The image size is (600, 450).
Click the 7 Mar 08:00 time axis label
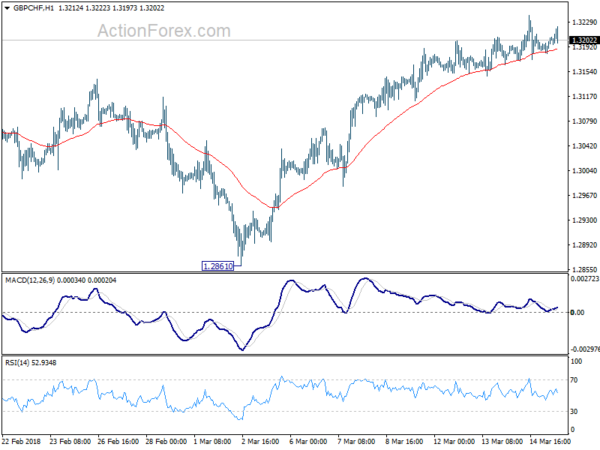(356, 441)
